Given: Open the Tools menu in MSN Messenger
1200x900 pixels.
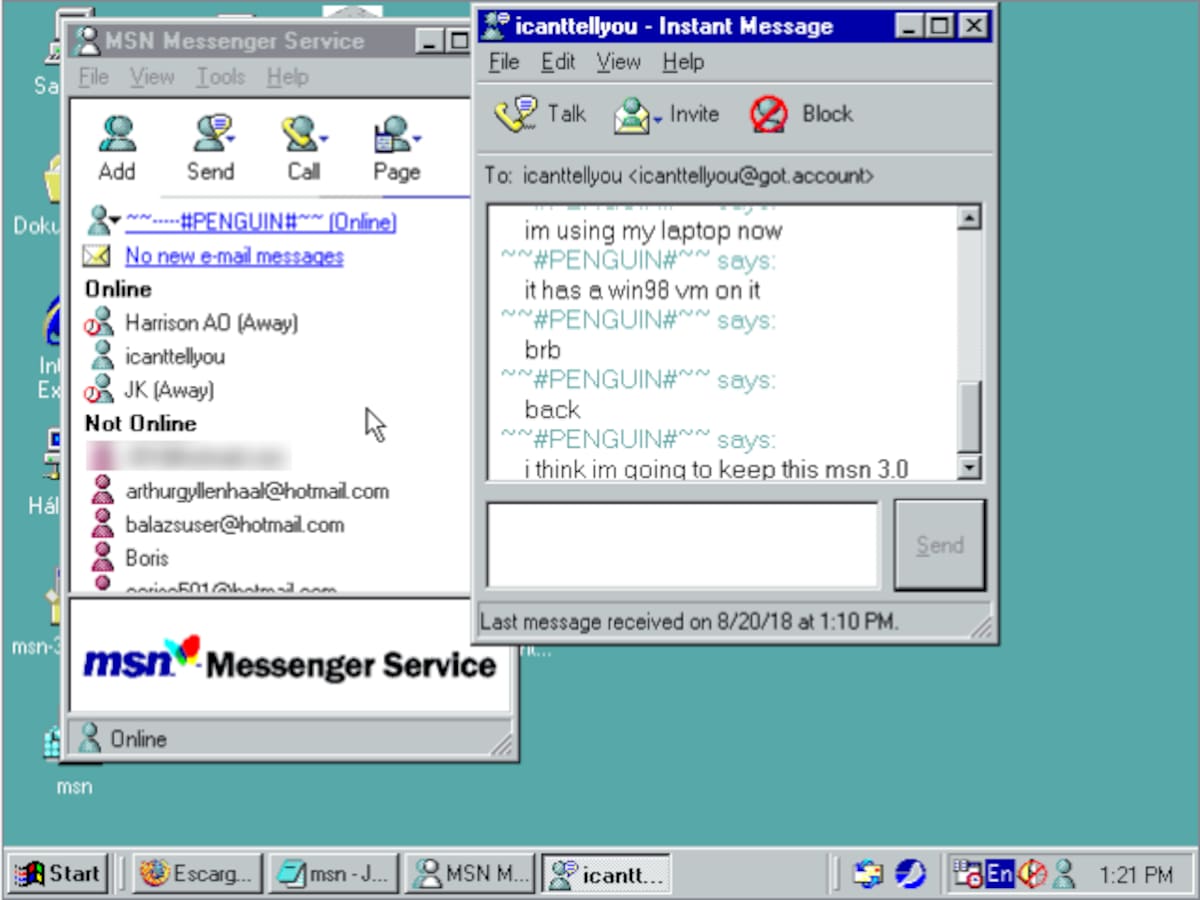Looking at the screenshot, I should pos(219,76).
